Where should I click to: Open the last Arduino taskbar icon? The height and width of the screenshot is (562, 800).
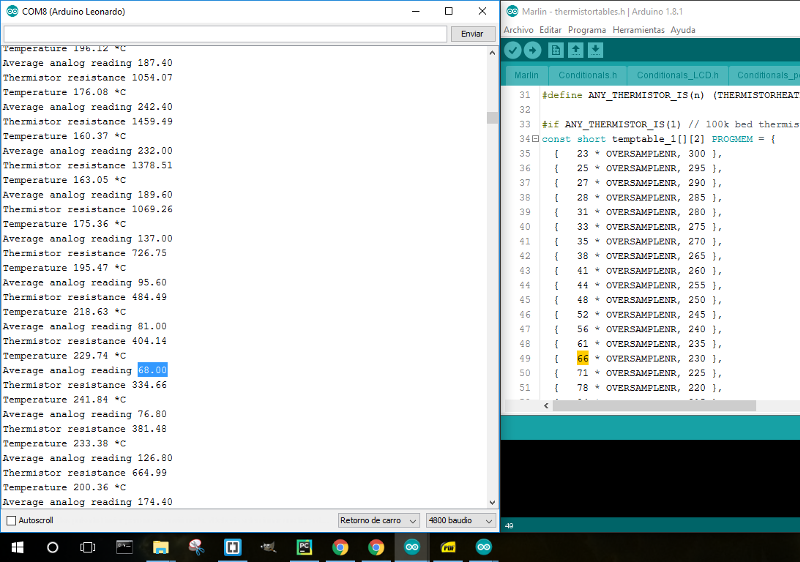pos(484,547)
